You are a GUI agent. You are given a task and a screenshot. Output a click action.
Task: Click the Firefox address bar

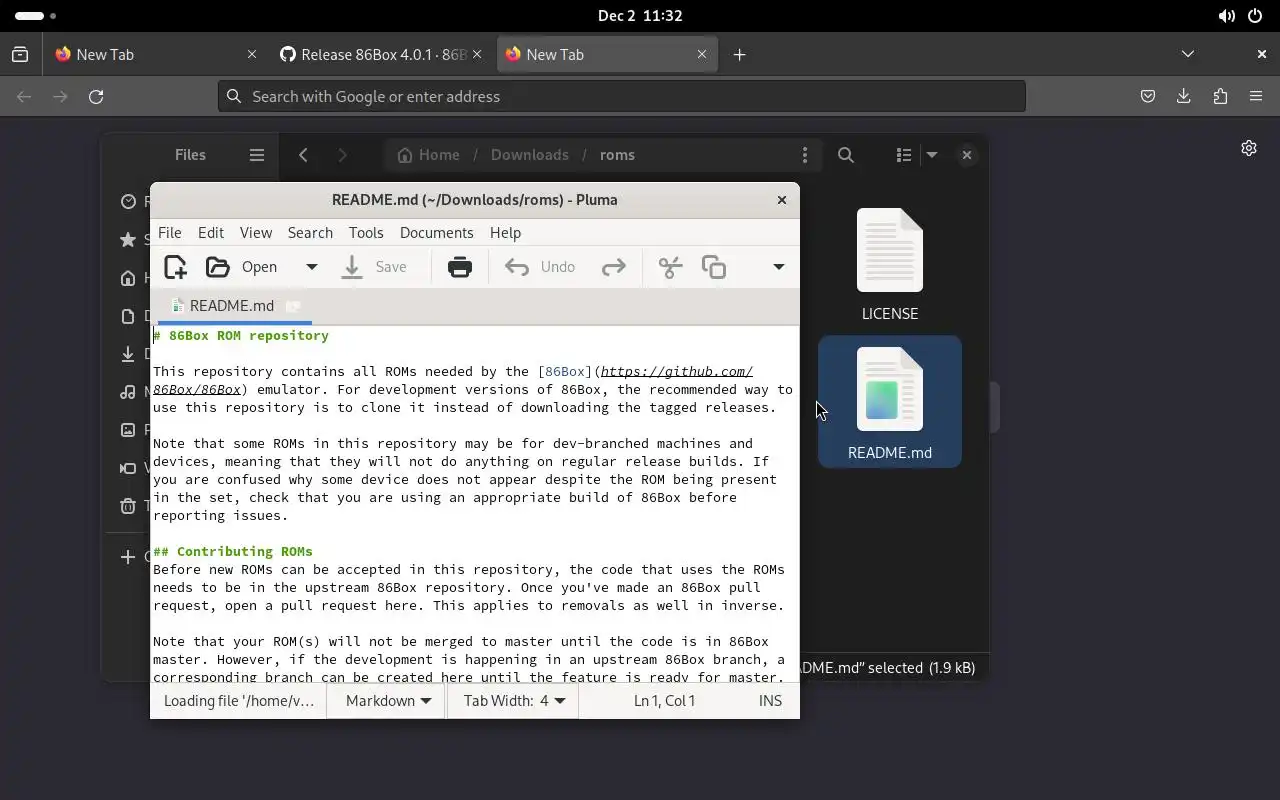[x=622, y=96]
